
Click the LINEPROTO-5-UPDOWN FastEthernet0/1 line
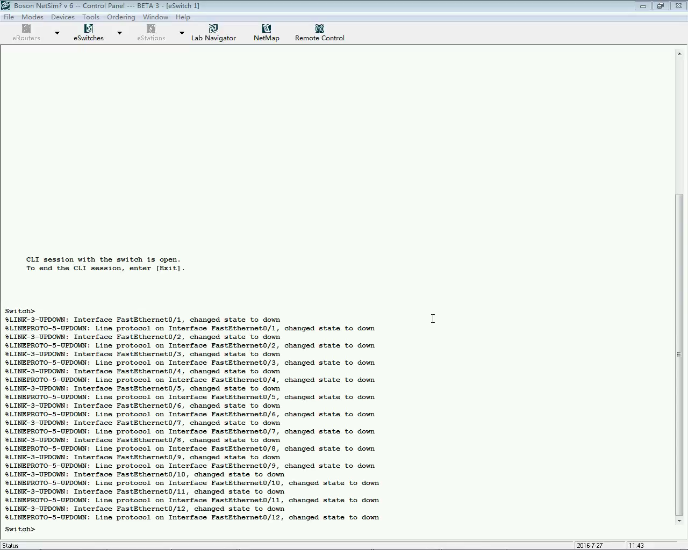tap(190, 328)
